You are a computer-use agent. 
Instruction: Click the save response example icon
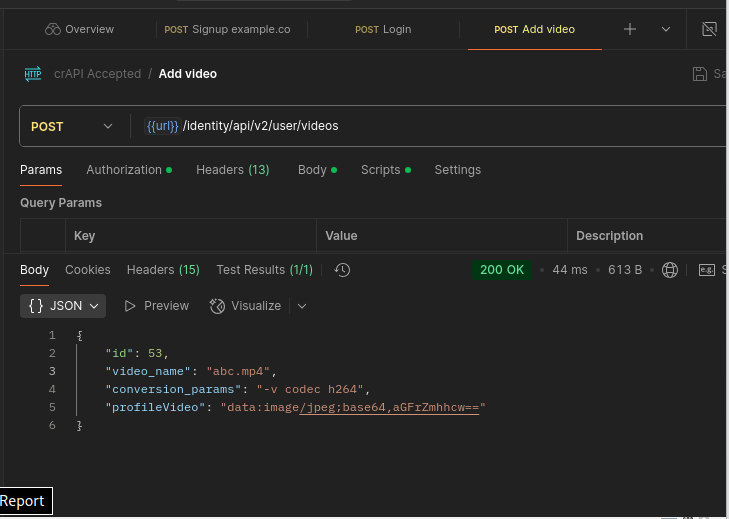tap(707, 270)
